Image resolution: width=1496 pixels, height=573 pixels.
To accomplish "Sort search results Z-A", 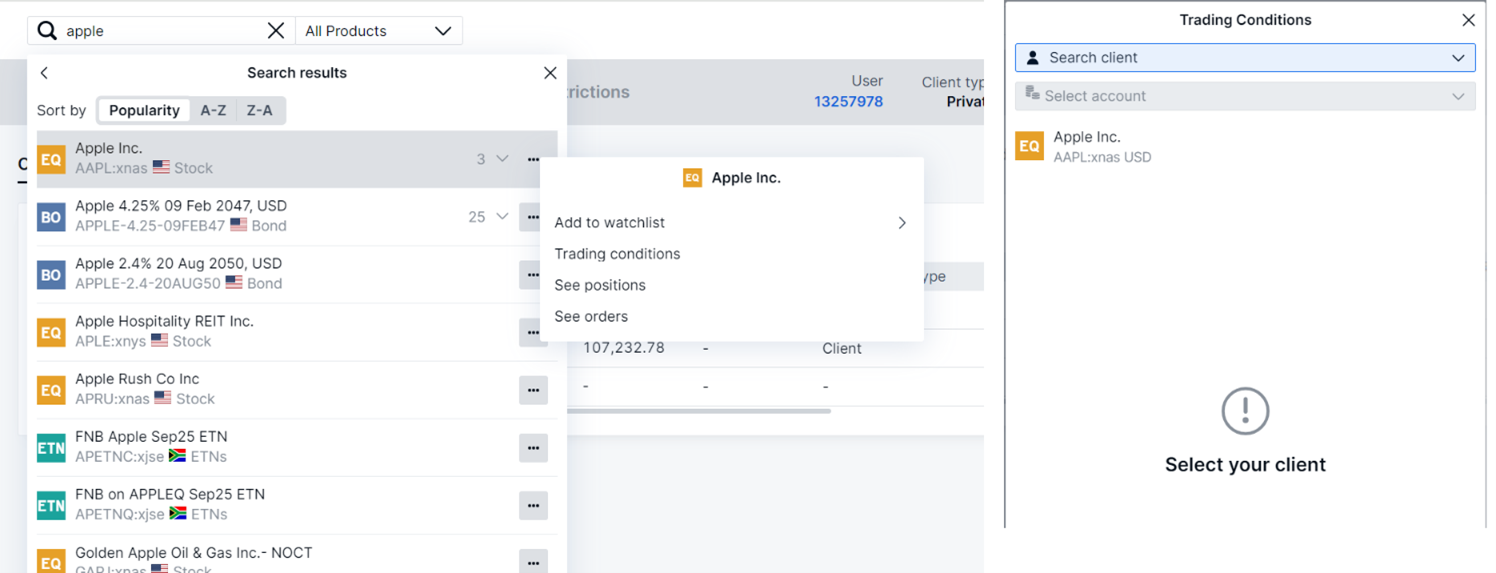I will (259, 110).
